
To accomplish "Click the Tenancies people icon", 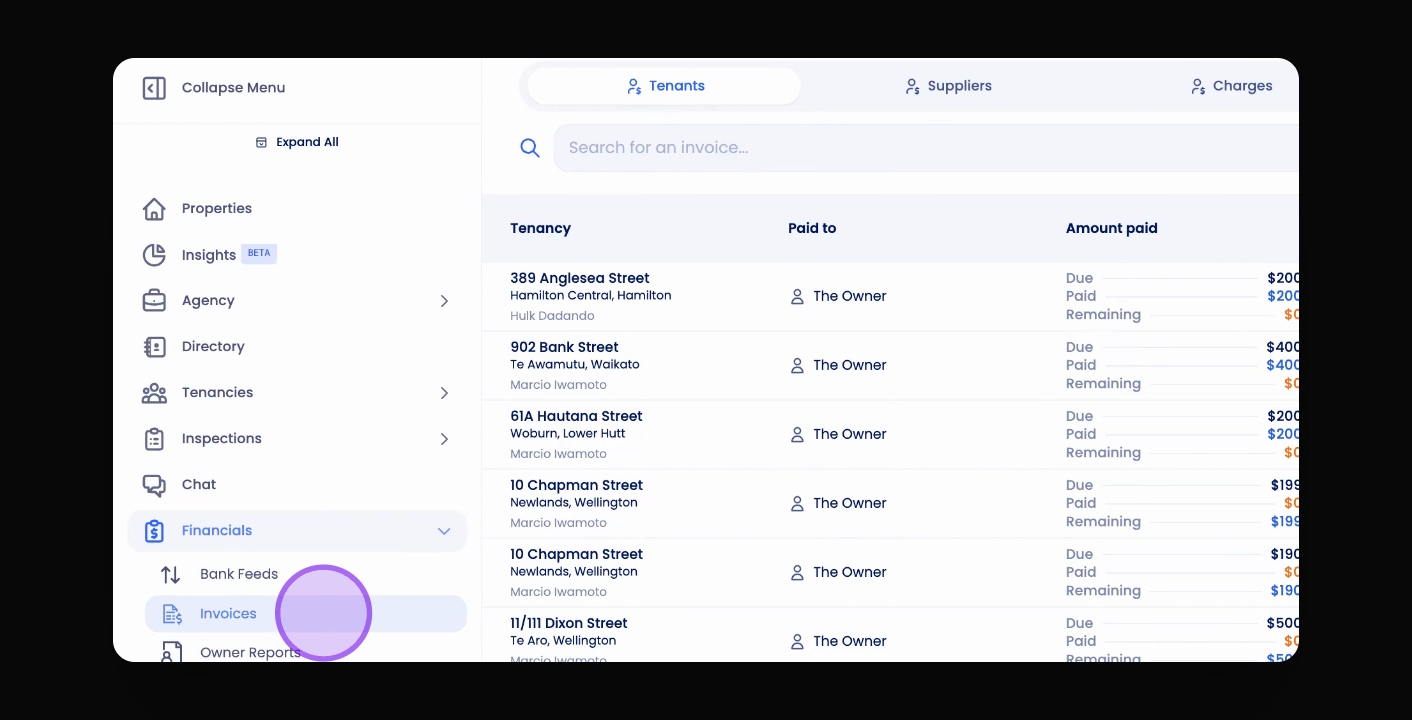I will (154, 393).
